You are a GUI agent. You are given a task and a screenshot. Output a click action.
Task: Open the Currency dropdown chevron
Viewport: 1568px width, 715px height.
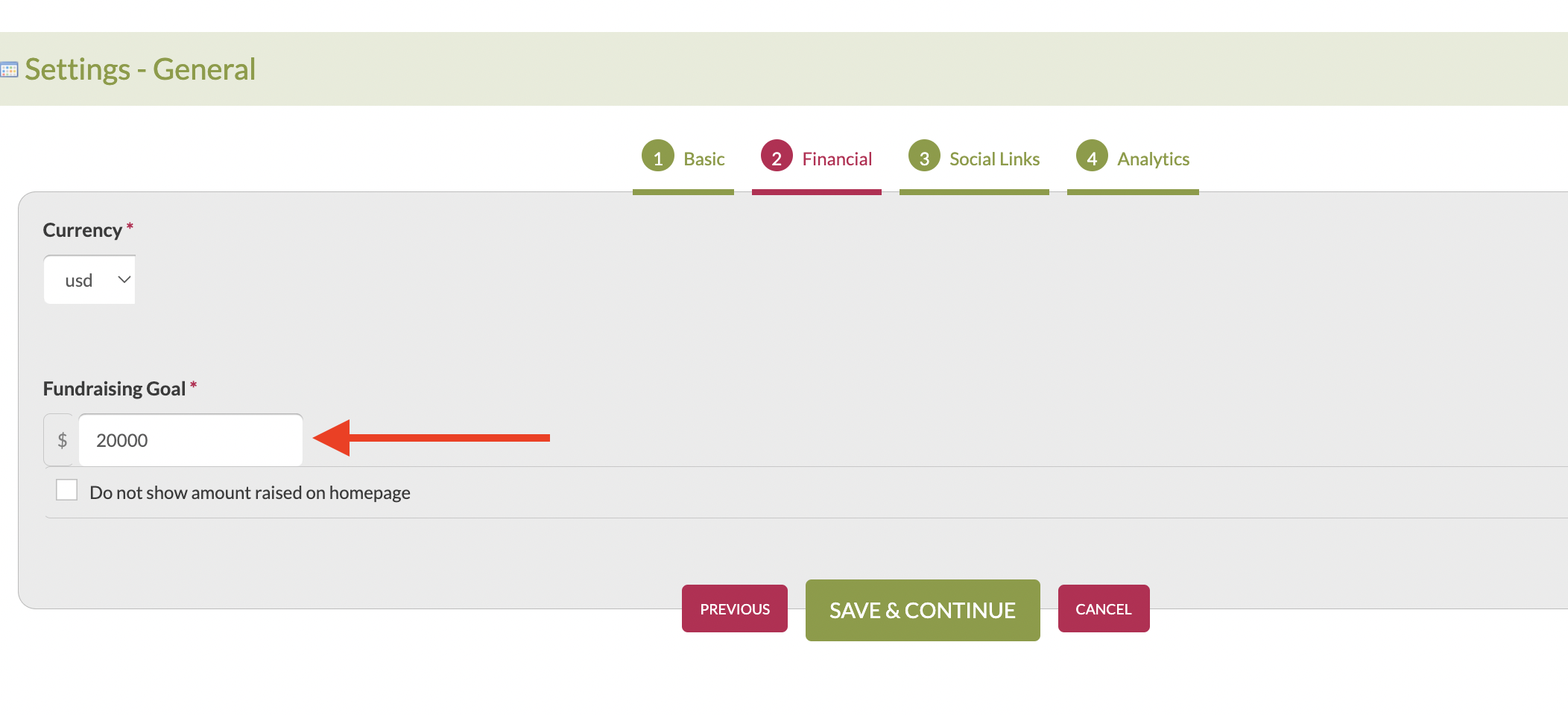(x=124, y=280)
